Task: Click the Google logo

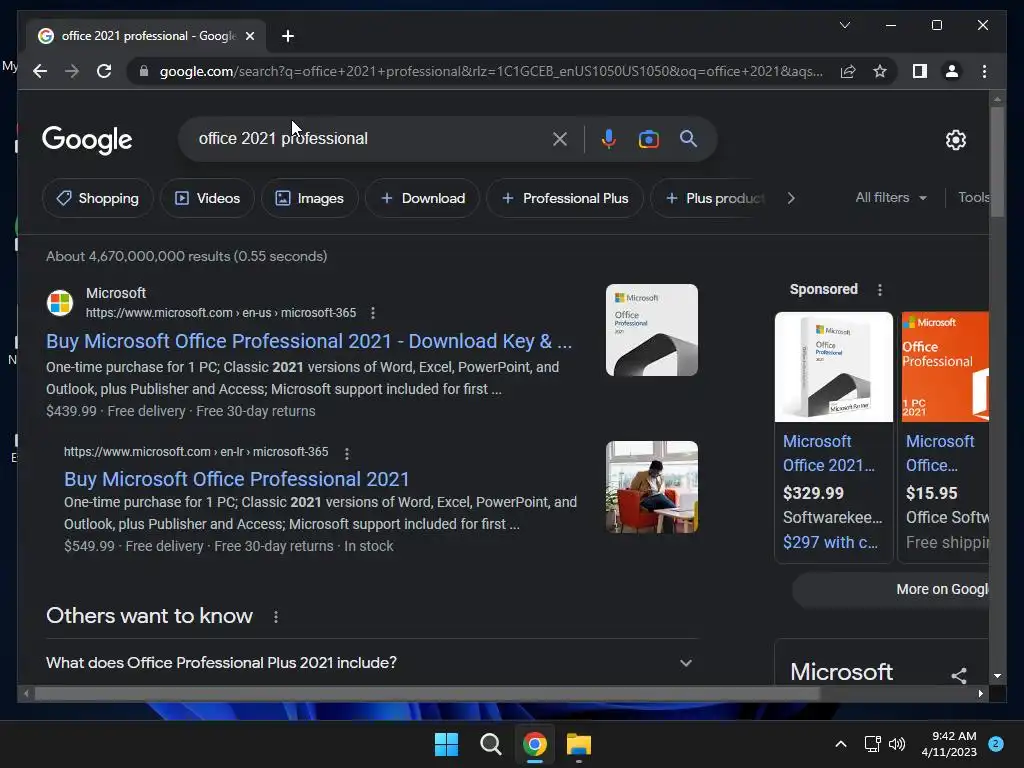Action: [x=87, y=140]
